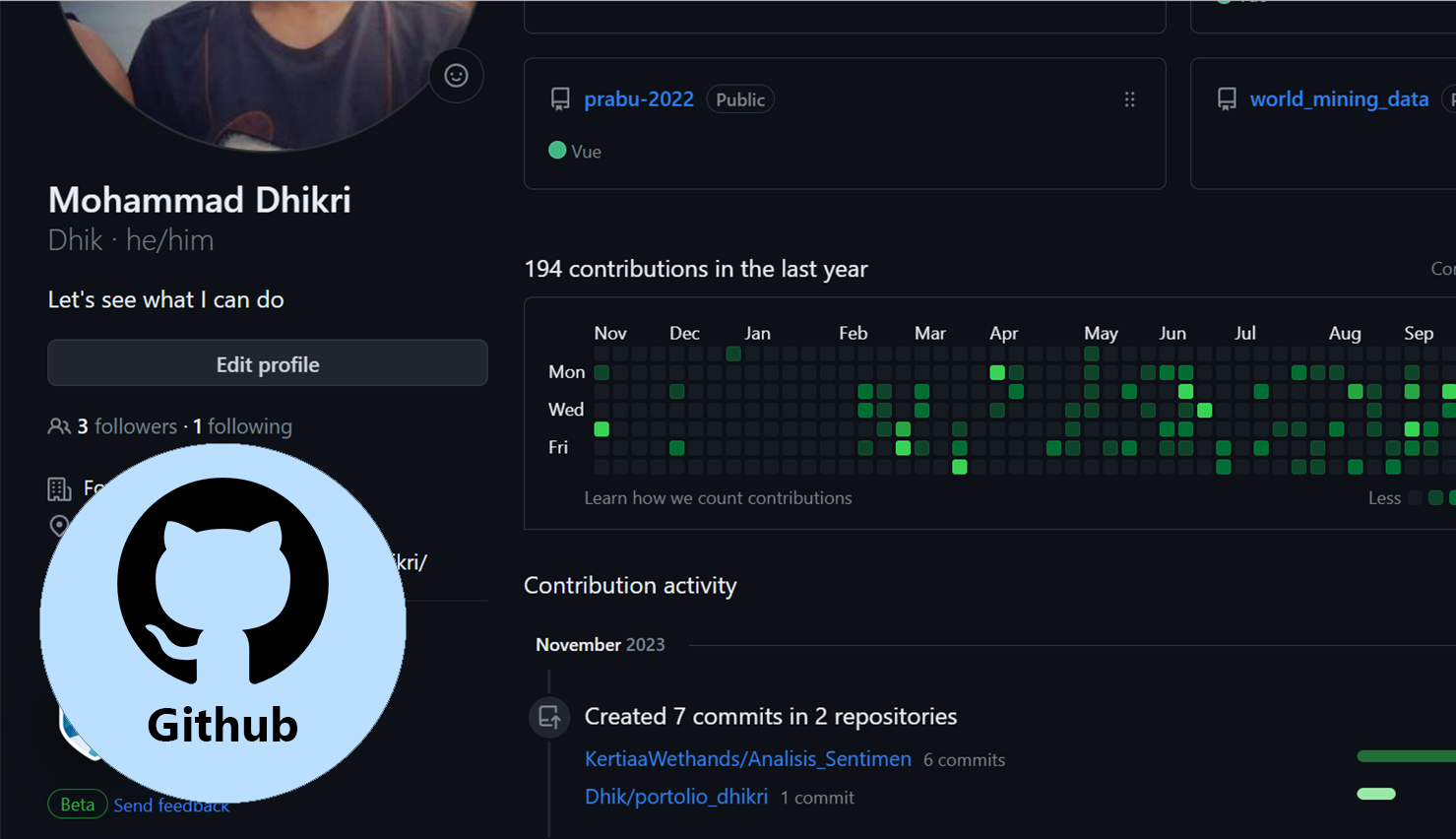Click the repository icon beside prabu-2022
Image resolution: width=1456 pixels, height=839 pixels.
(560, 98)
